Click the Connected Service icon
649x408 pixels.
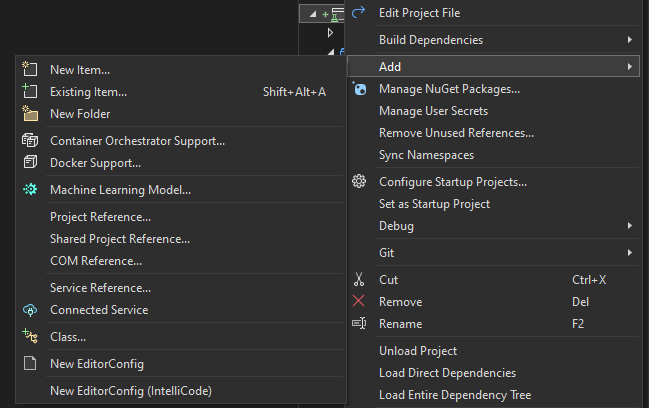(x=29, y=310)
